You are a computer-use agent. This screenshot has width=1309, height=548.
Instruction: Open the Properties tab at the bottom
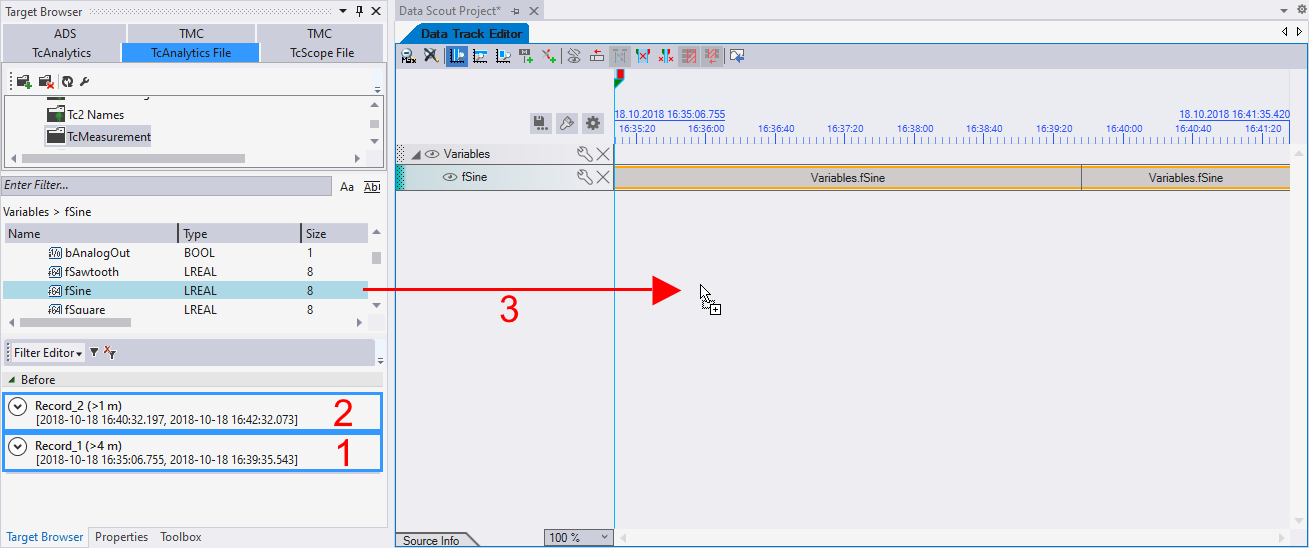(121, 537)
